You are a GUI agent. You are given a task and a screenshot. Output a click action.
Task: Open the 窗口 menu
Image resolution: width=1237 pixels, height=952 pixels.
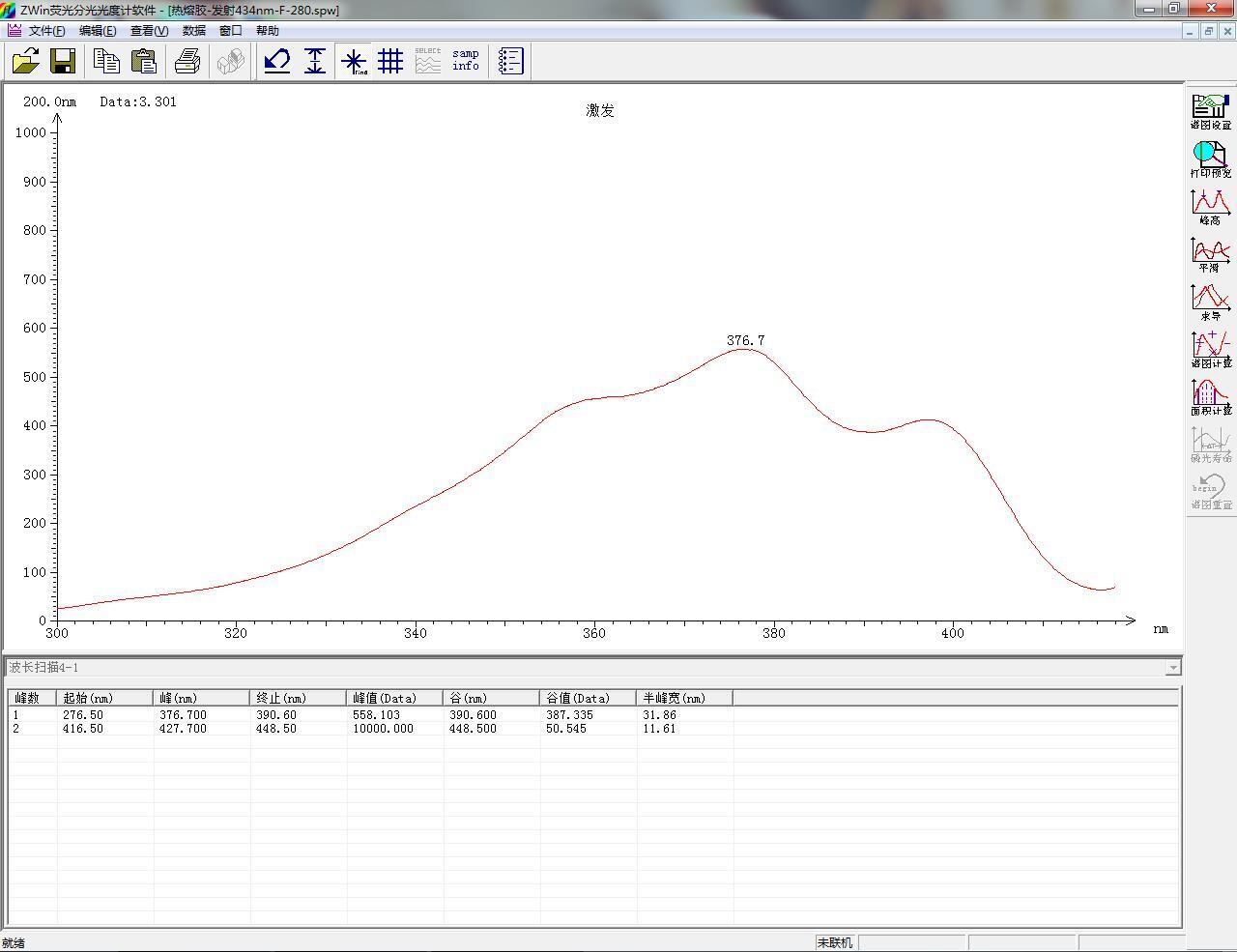(x=231, y=31)
